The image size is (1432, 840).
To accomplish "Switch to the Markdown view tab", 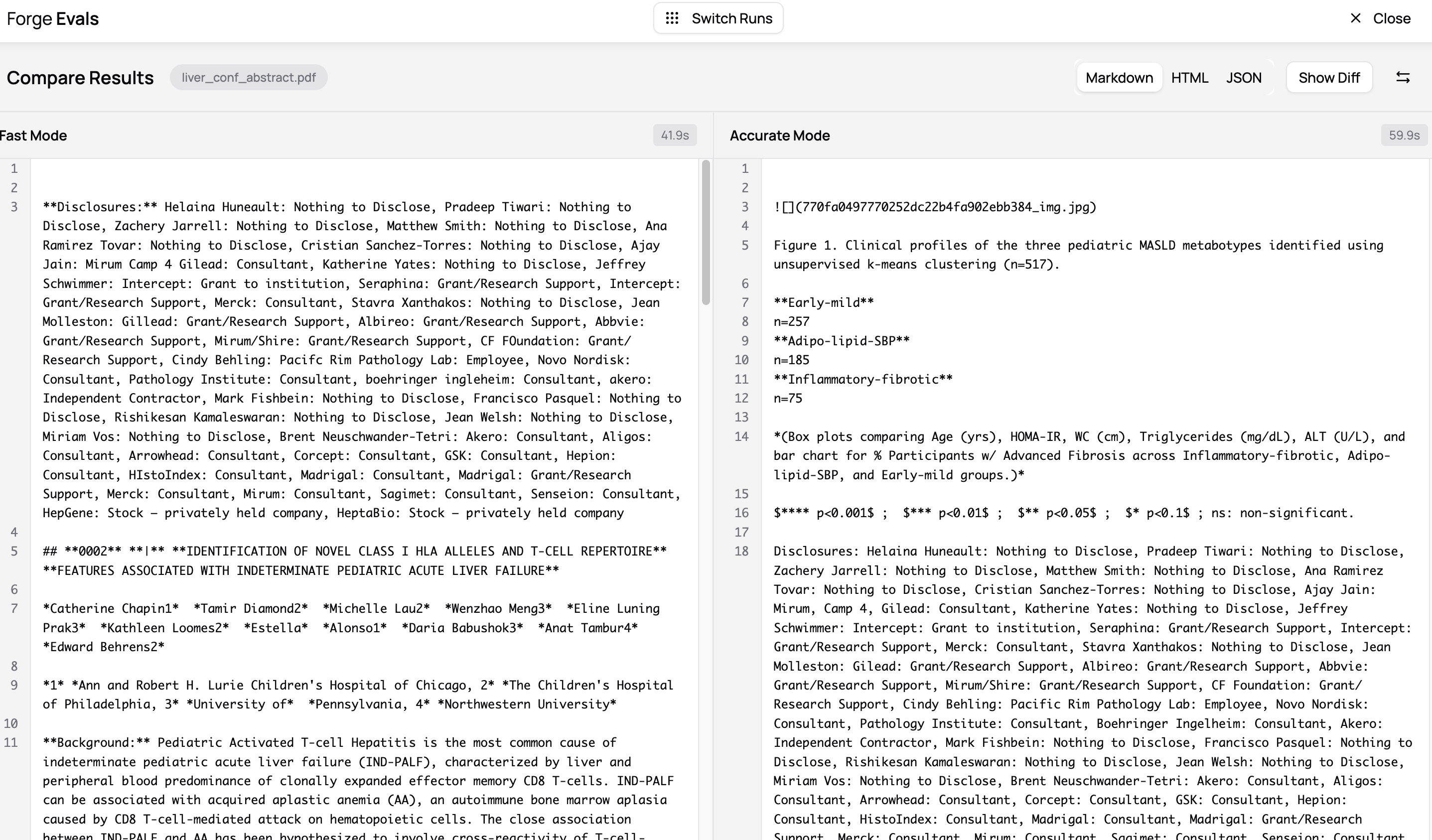I will (1118, 77).
